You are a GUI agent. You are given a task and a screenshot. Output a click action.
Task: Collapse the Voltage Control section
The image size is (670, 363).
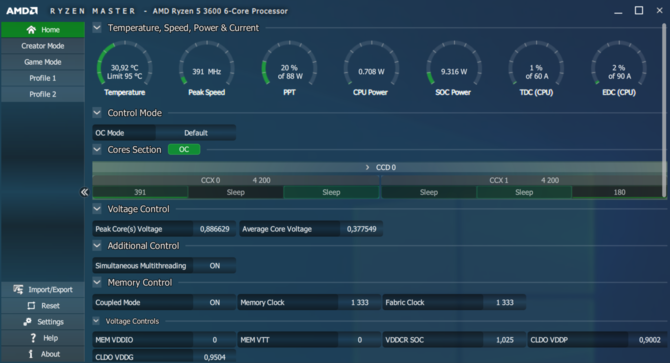pos(97,209)
